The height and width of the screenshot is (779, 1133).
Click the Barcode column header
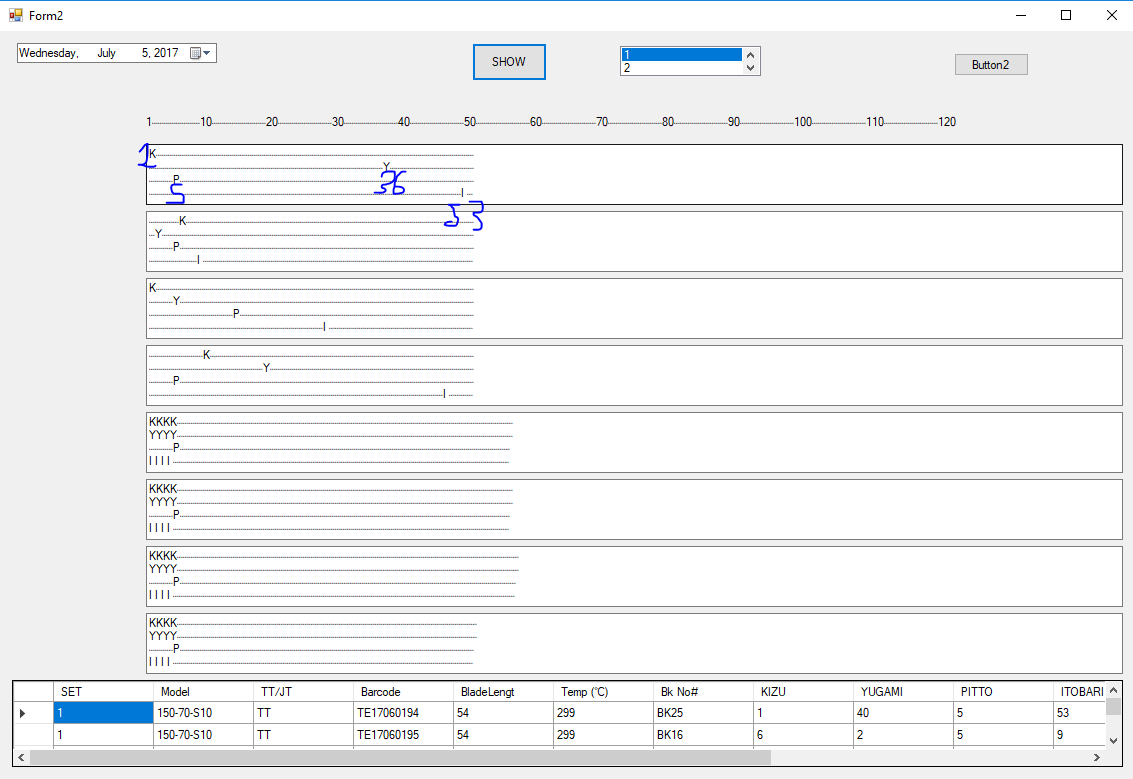point(403,692)
